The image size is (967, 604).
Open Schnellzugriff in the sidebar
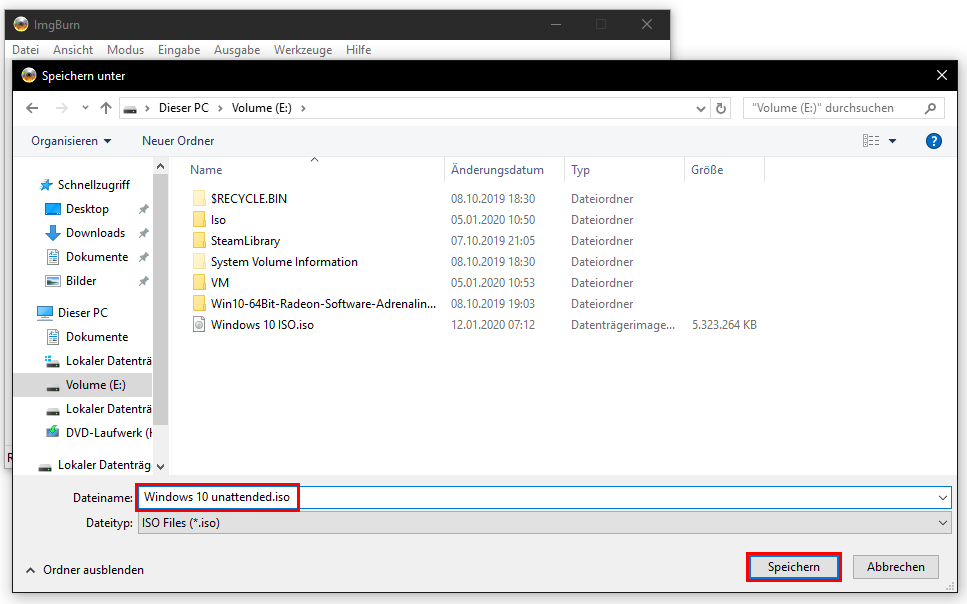[94, 184]
